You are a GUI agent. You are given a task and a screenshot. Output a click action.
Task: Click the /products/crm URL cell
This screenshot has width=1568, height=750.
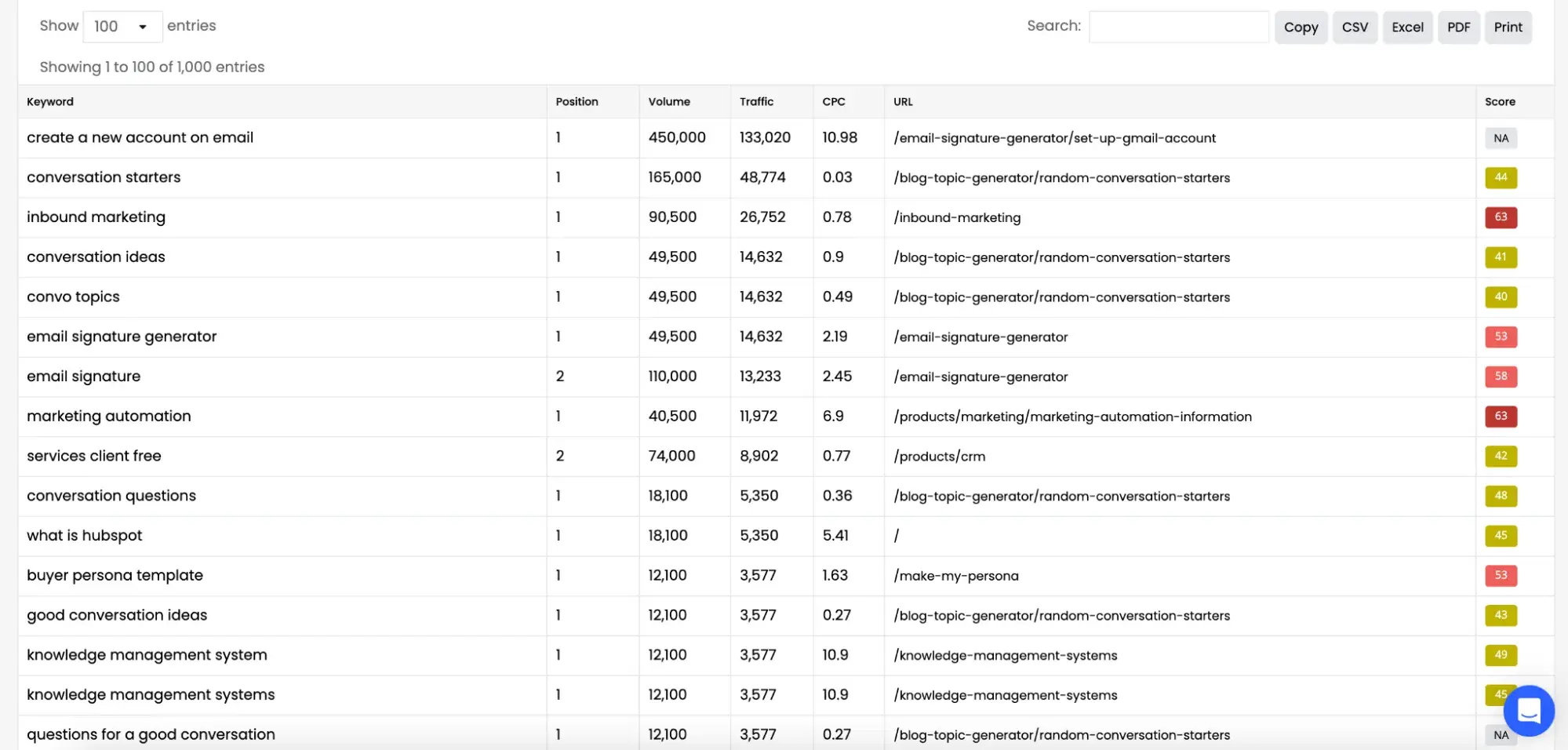[939, 457]
